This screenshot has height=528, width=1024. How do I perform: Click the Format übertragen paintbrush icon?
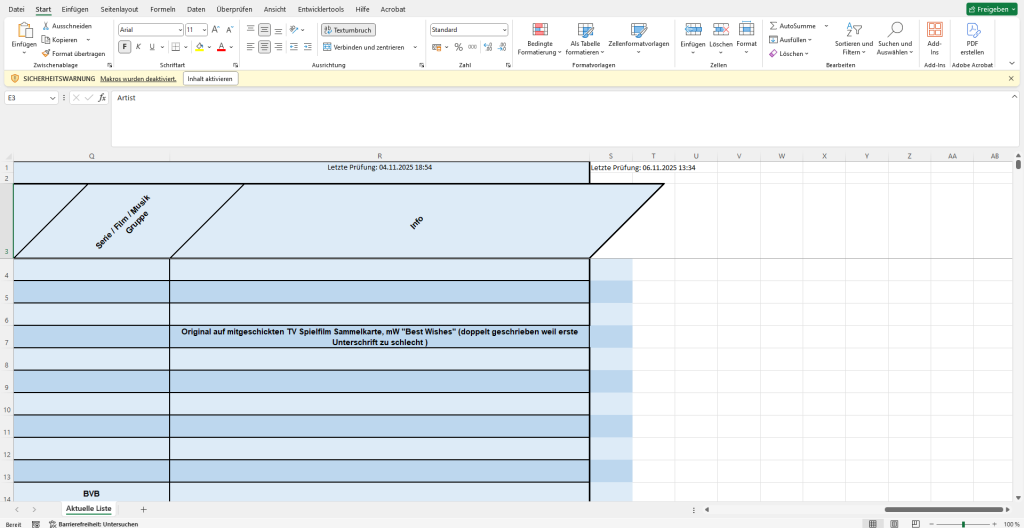(45, 54)
